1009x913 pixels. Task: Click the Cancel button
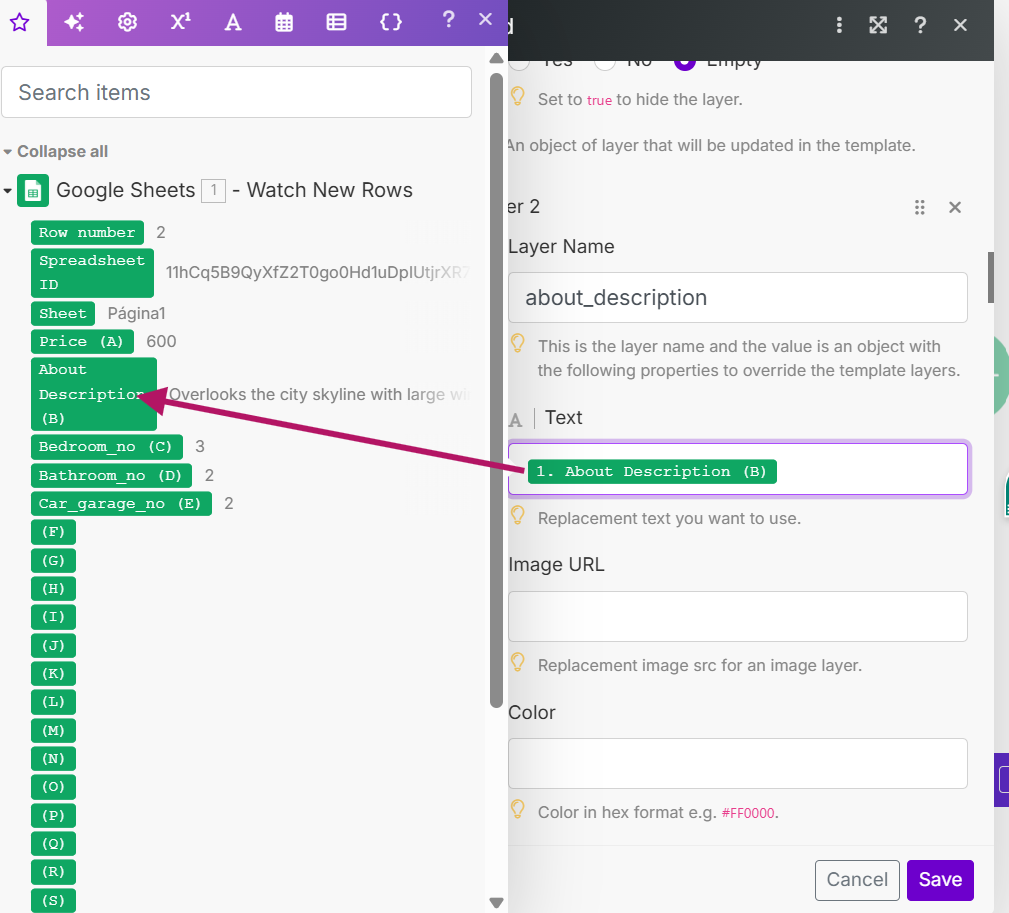[x=857, y=880]
